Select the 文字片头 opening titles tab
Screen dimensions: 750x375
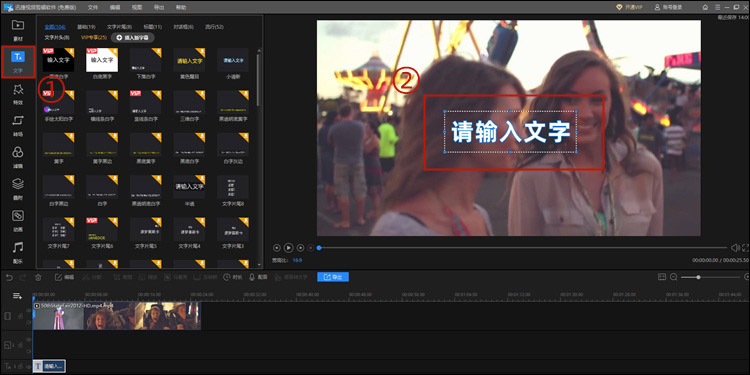pos(57,37)
